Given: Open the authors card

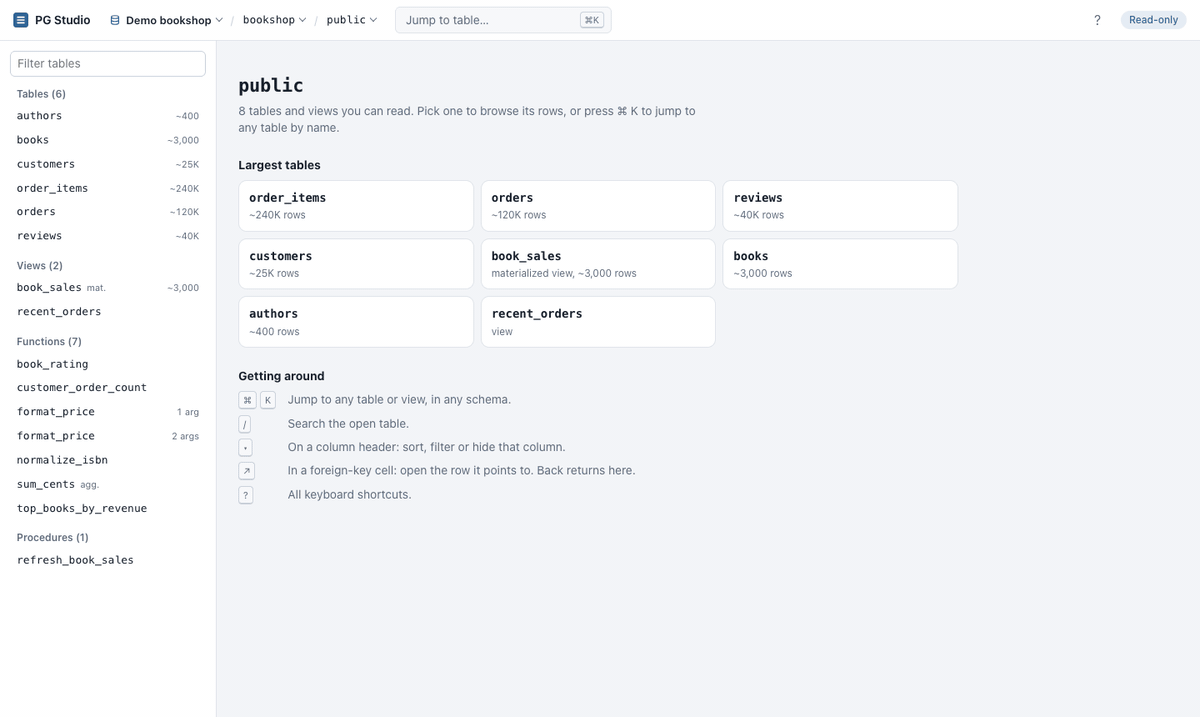Looking at the screenshot, I should click(x=356, y=322).
